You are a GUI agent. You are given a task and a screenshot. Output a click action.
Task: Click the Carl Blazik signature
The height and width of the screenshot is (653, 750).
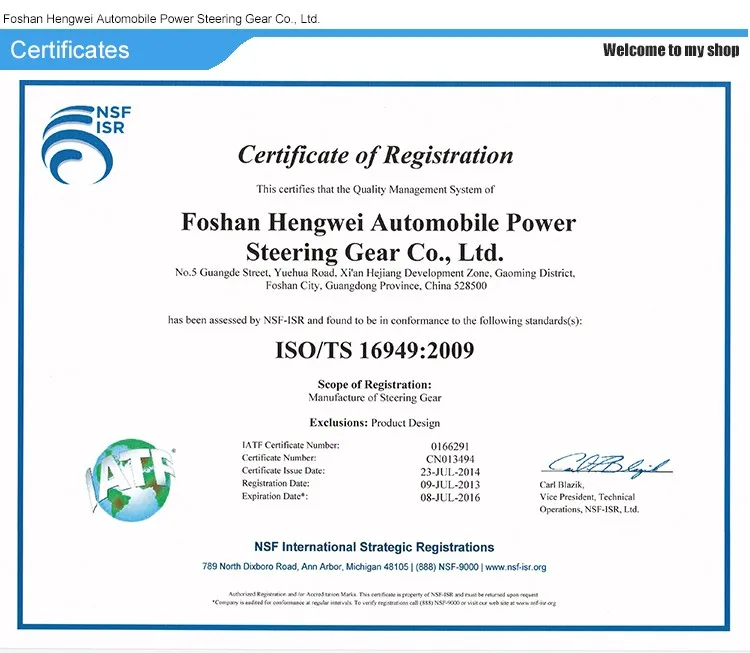click(x=607, y=465)
